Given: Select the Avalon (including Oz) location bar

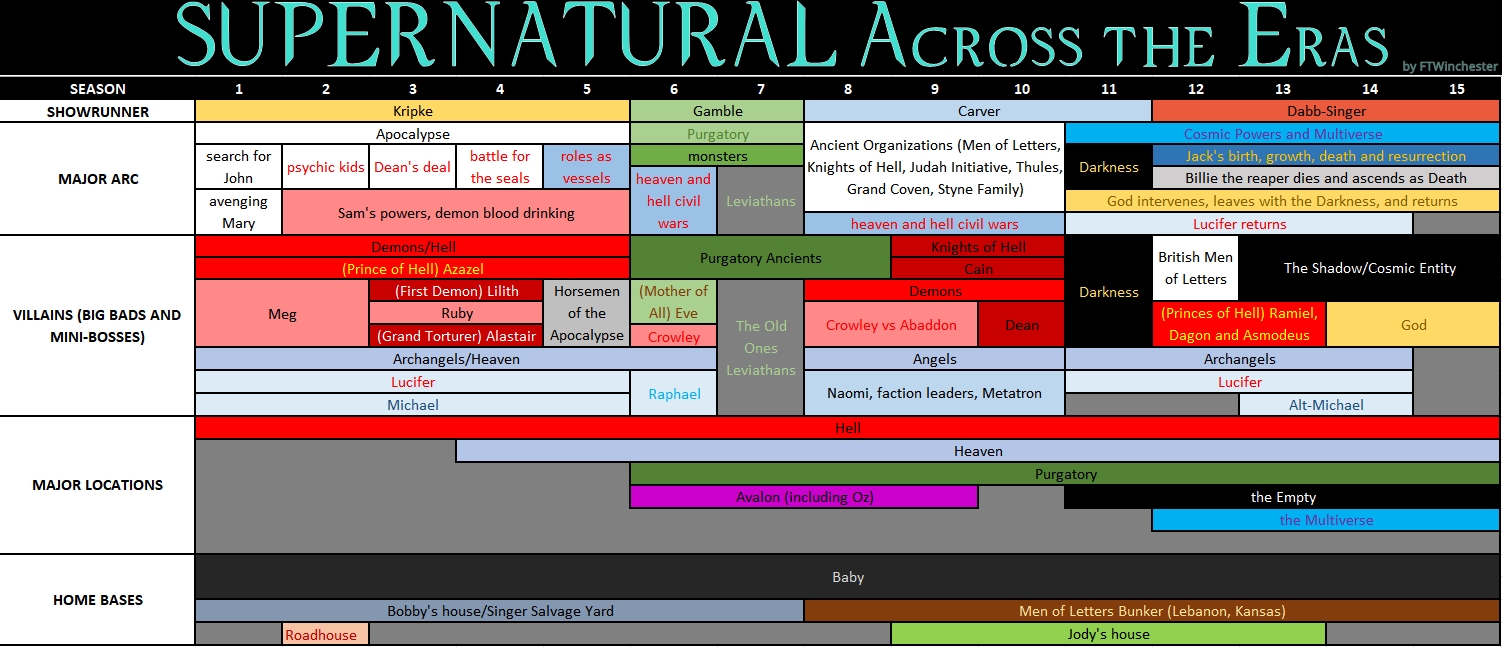Looking at the screenshot, I should pyautogui.click(x=803, y=497).
